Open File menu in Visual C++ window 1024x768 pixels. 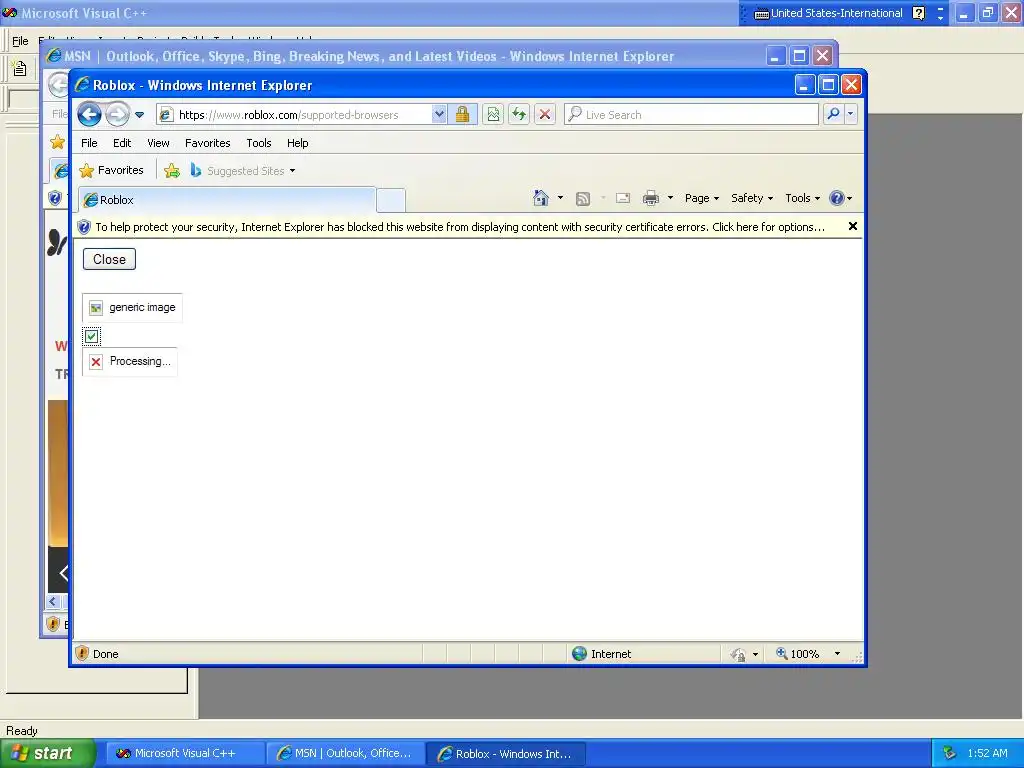point(20,41)
